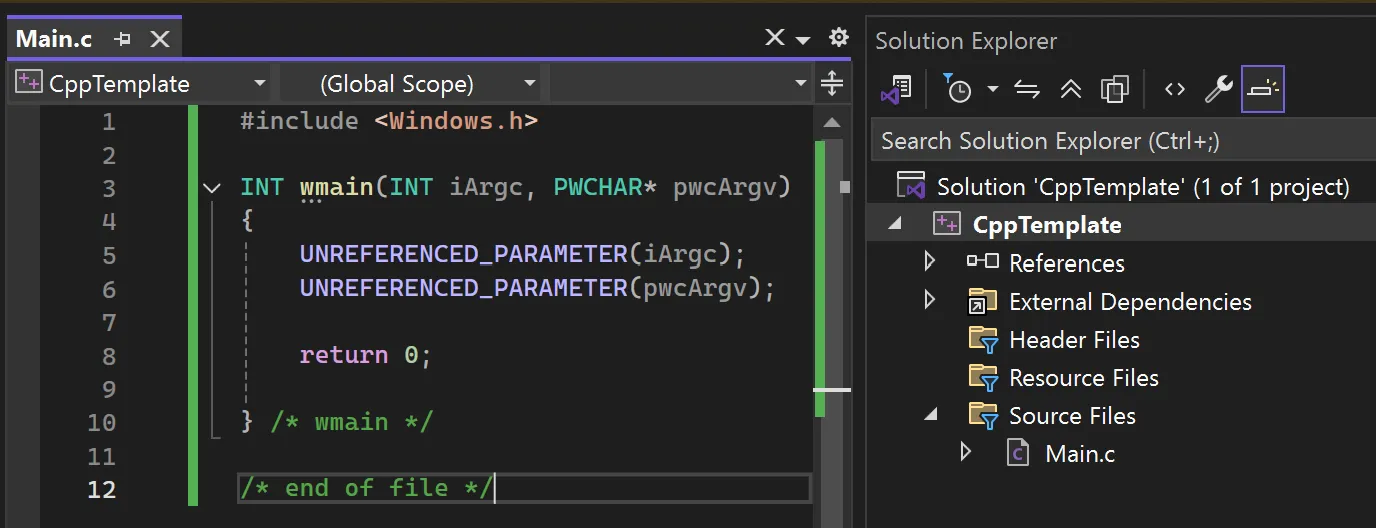Open Properties wrench icon

pos(1218,89)
